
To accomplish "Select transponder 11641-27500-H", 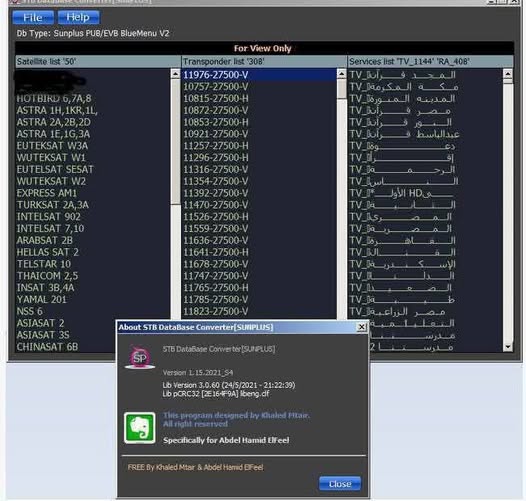I will tap(259, 252).
